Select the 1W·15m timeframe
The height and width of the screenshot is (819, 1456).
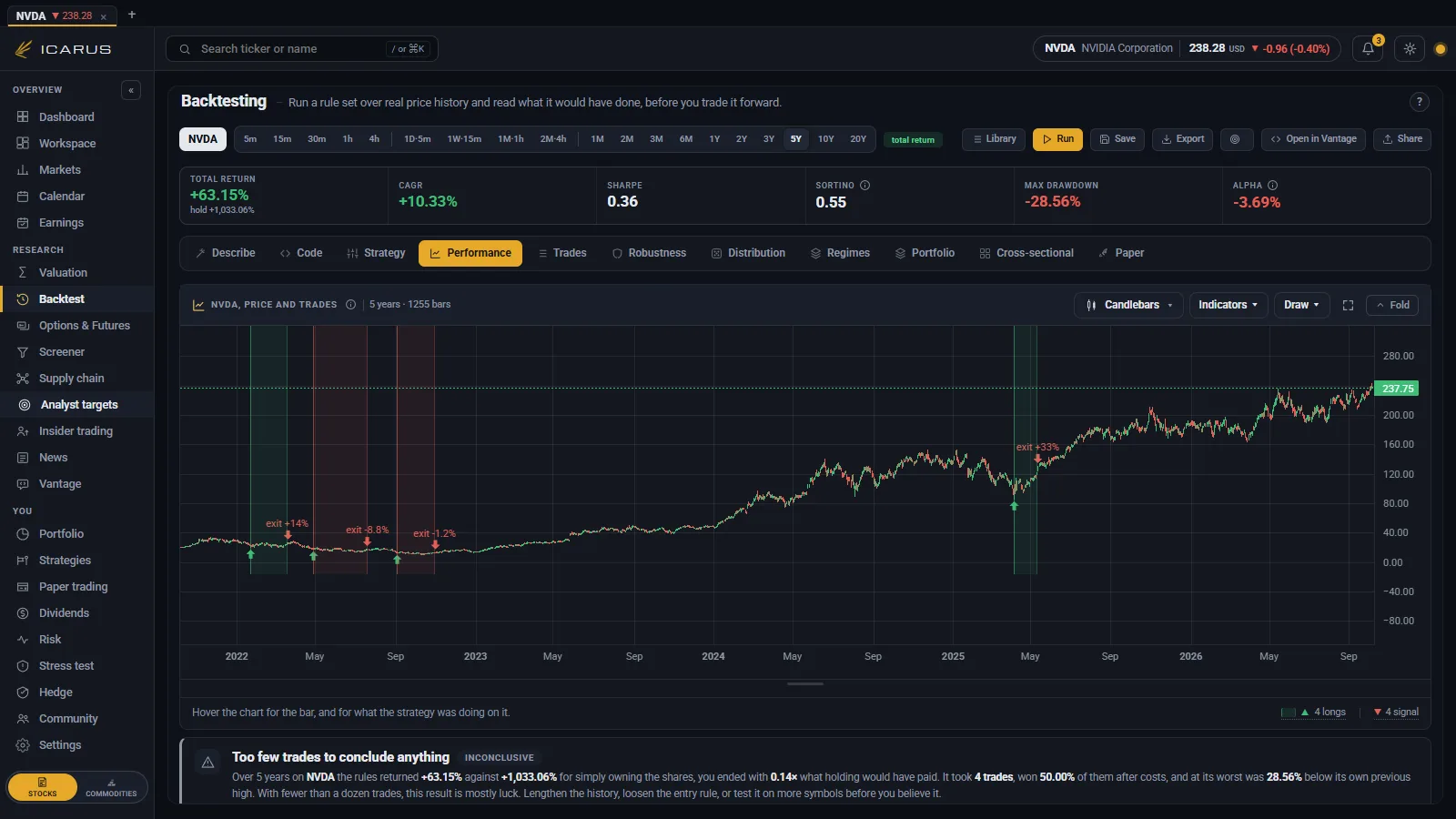point(464,139)
